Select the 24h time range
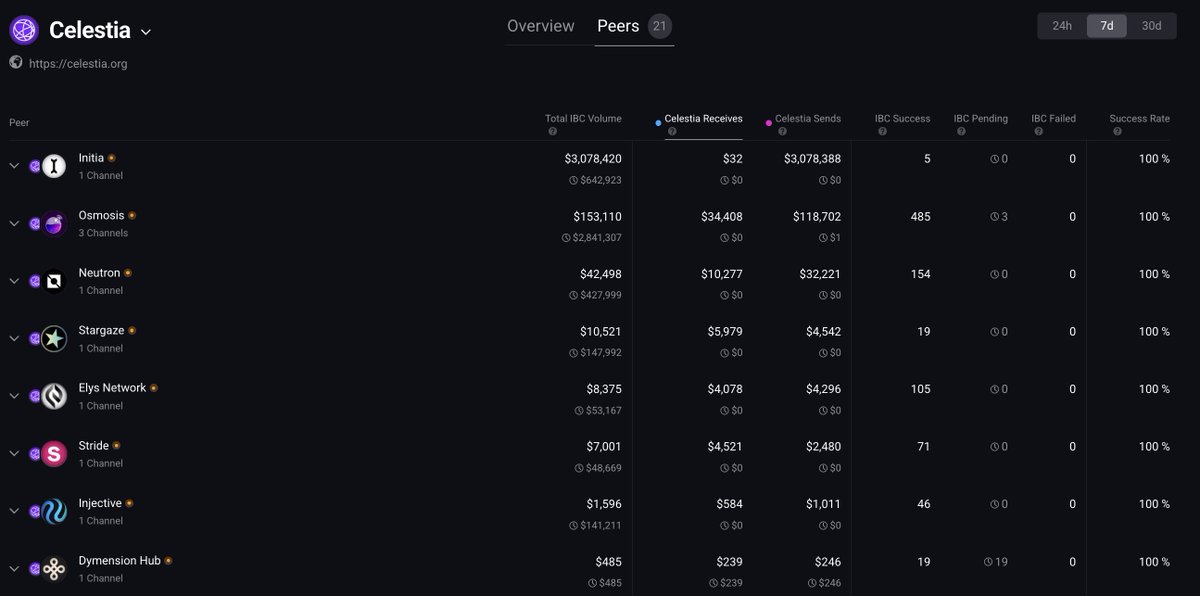The width and height of the screenshot is (1200, 596). 1062,26
